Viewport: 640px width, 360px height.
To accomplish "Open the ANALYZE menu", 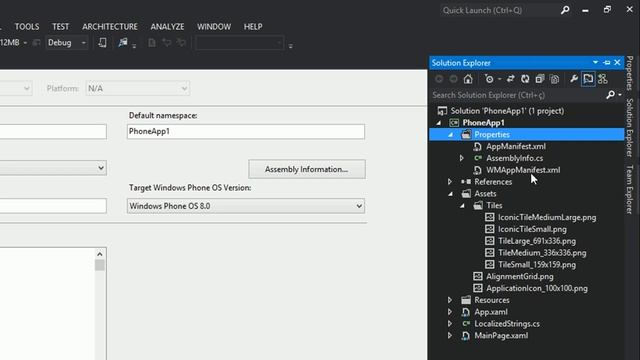I will pos(167,27).
